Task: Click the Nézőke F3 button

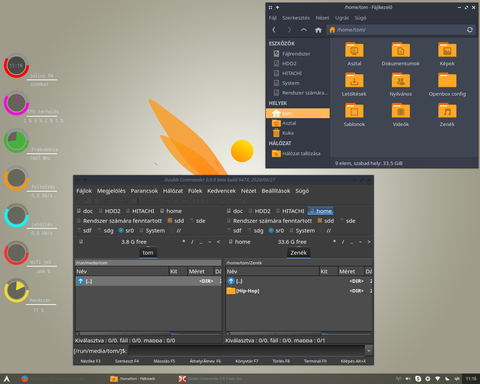Action: [x=91, y=361]
